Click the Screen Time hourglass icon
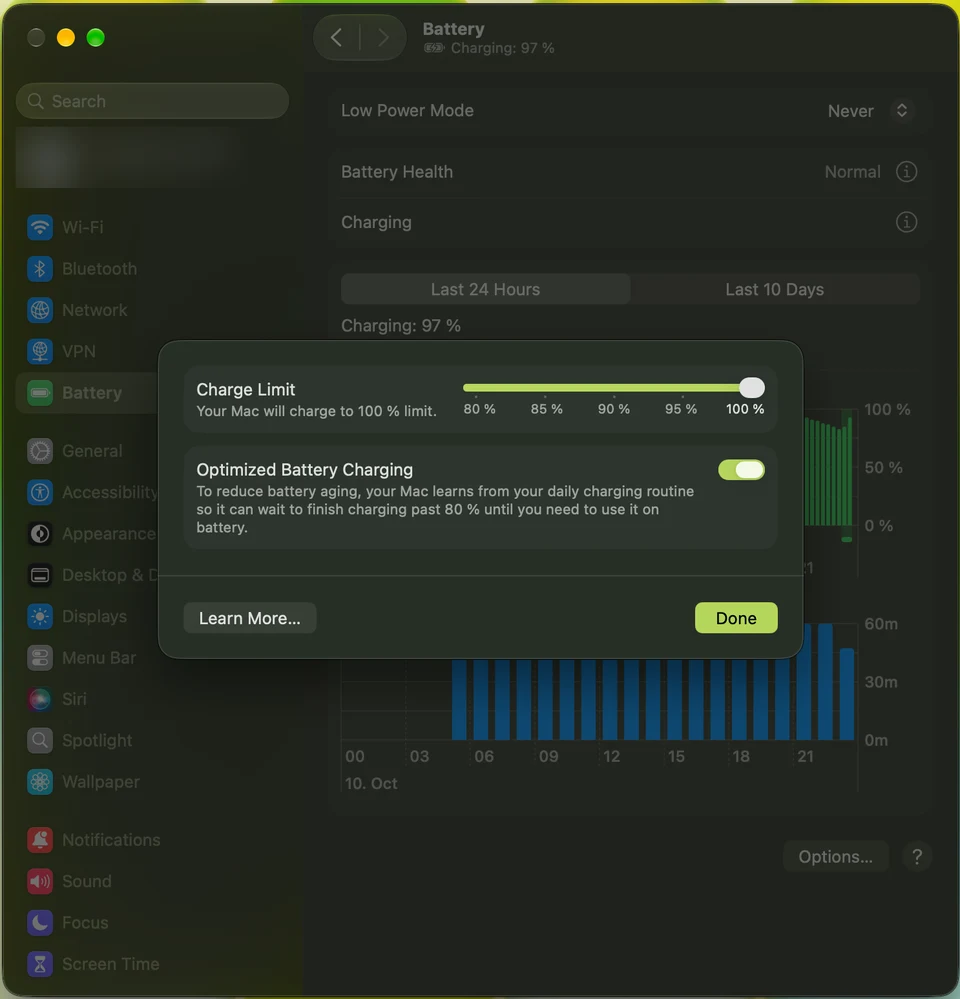The image size is (960, 999). tap(39, 965)
